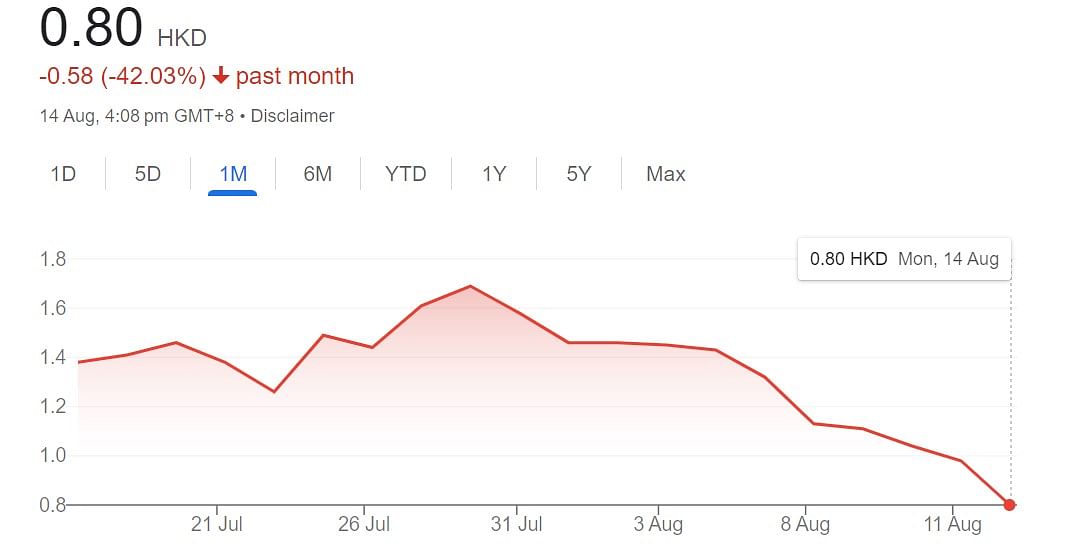This screenshot has width=1075, height=546.
Task: Click the 11 Aug date axis label
Action: click(952, 525)
